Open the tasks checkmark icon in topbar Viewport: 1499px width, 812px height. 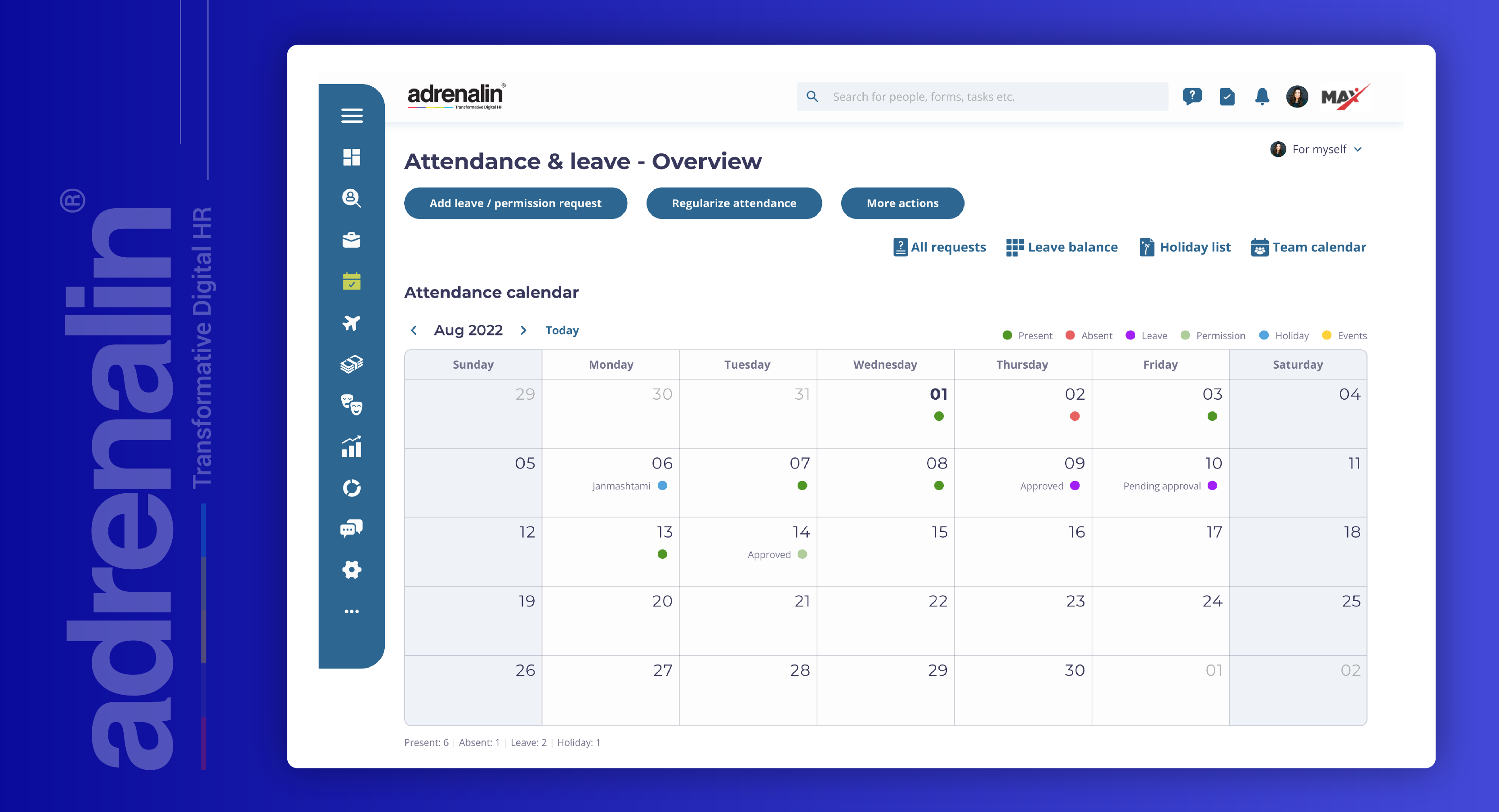click(x=1227, y=97)
